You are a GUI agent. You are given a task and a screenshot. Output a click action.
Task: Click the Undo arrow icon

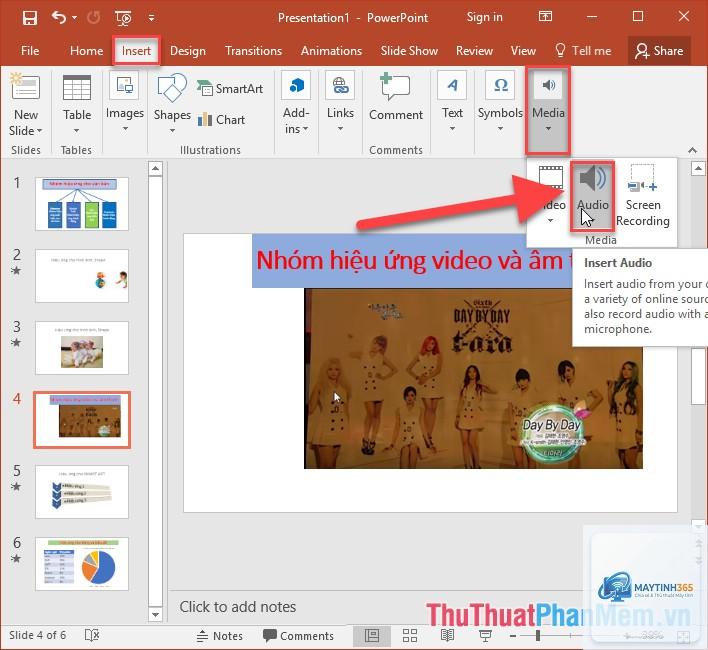tap(59, 18)
